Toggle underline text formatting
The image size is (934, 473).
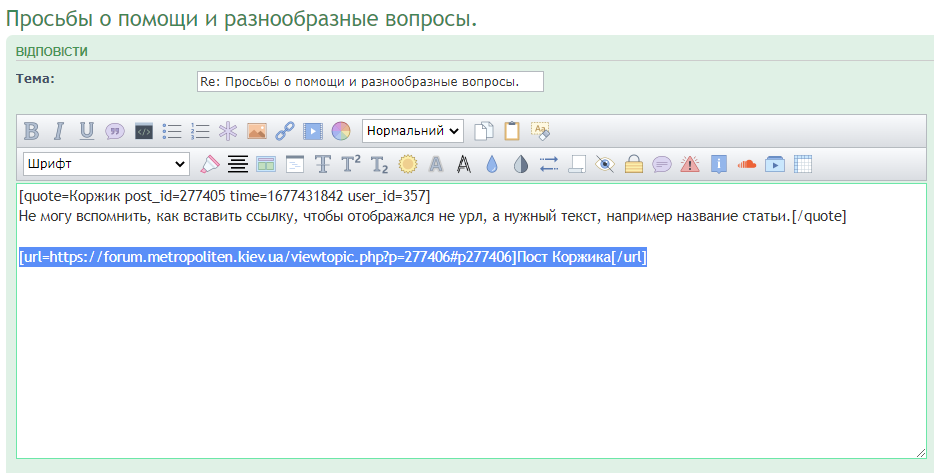pos(87,131)
